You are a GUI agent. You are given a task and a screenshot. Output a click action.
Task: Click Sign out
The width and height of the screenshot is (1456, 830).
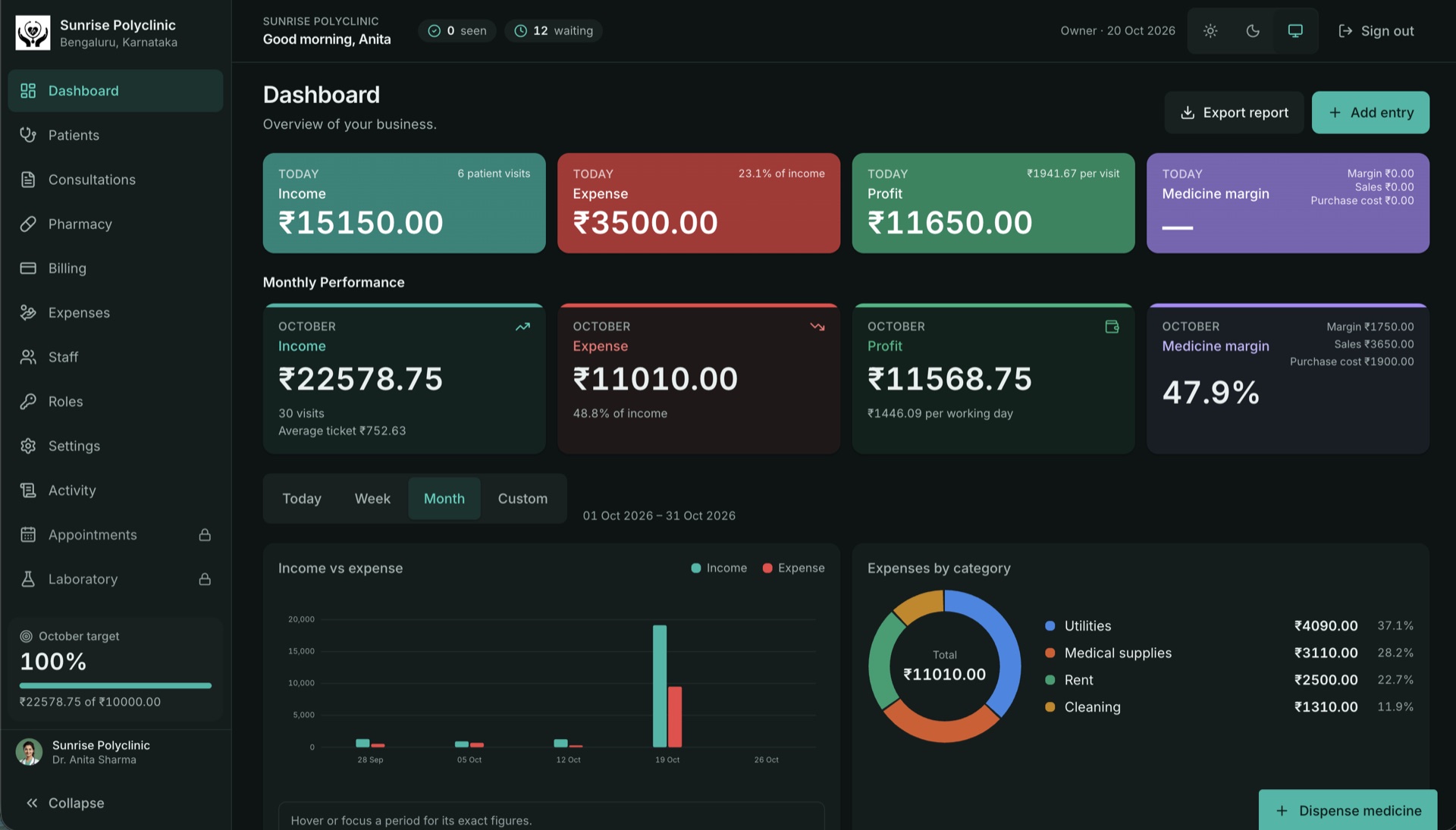[x=1376, y=31]
